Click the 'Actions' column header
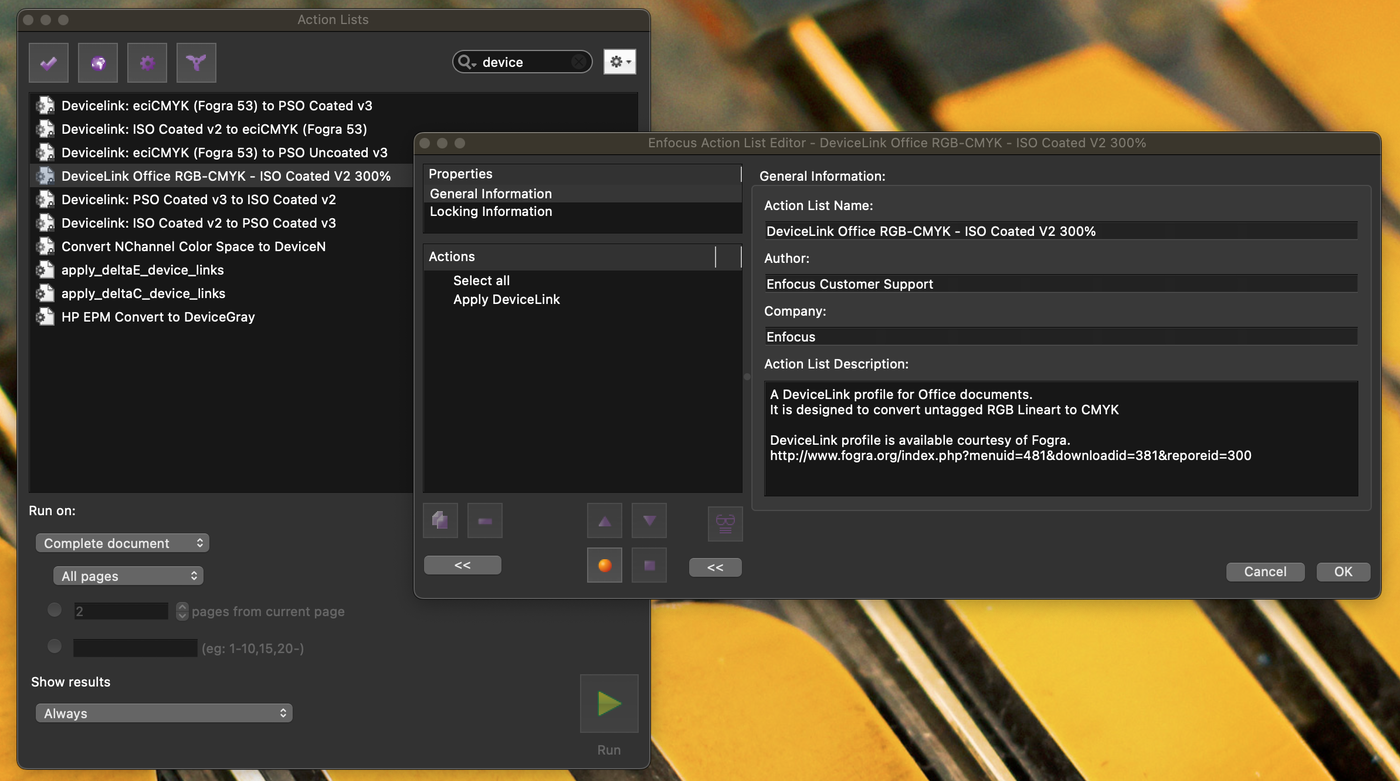Image resolution: width=1400 pixels, height=781 pixels. 570,257
